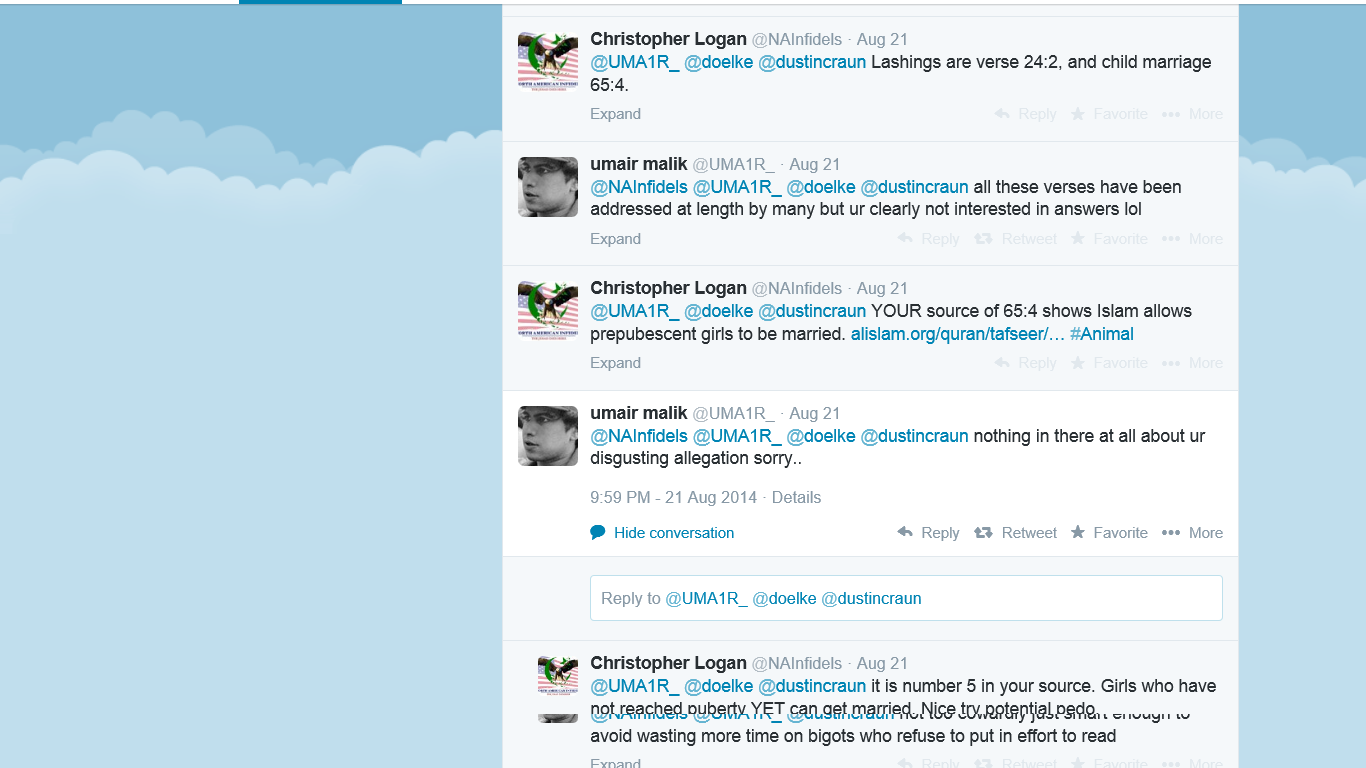Click the 9:59 PM - 21 Aug 2014 timestamp

point(675,497)
